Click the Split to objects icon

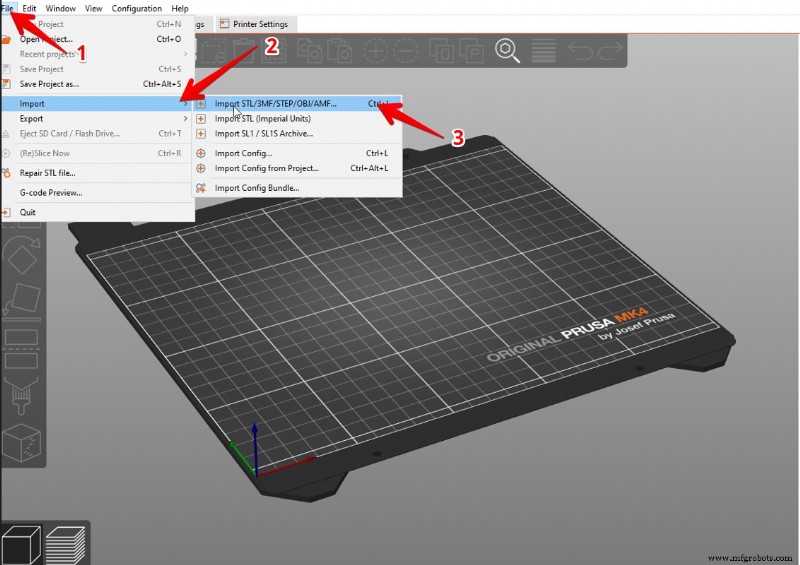pos(441,51)
